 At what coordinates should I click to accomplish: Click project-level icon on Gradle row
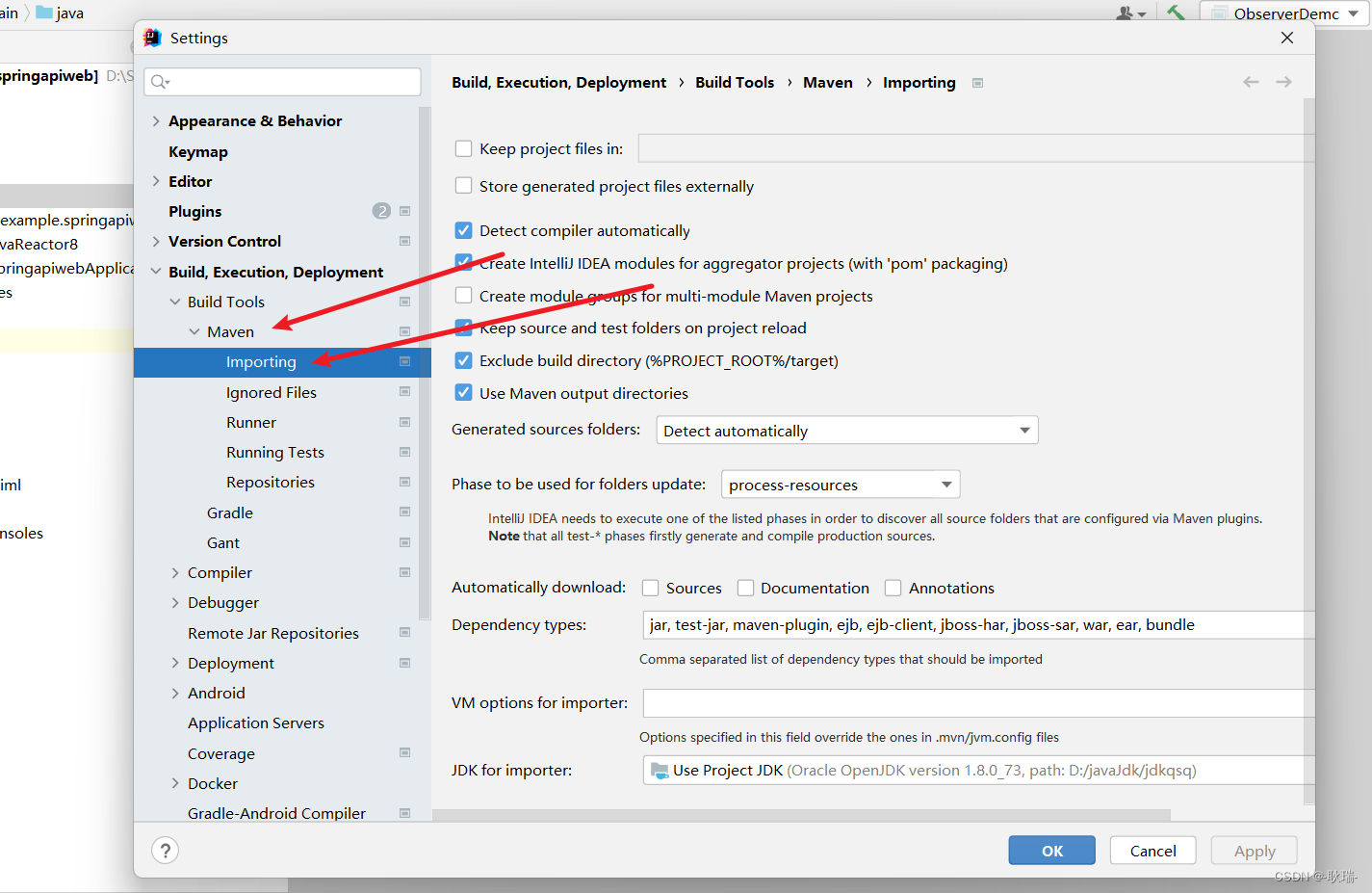(x=404, y=512)
